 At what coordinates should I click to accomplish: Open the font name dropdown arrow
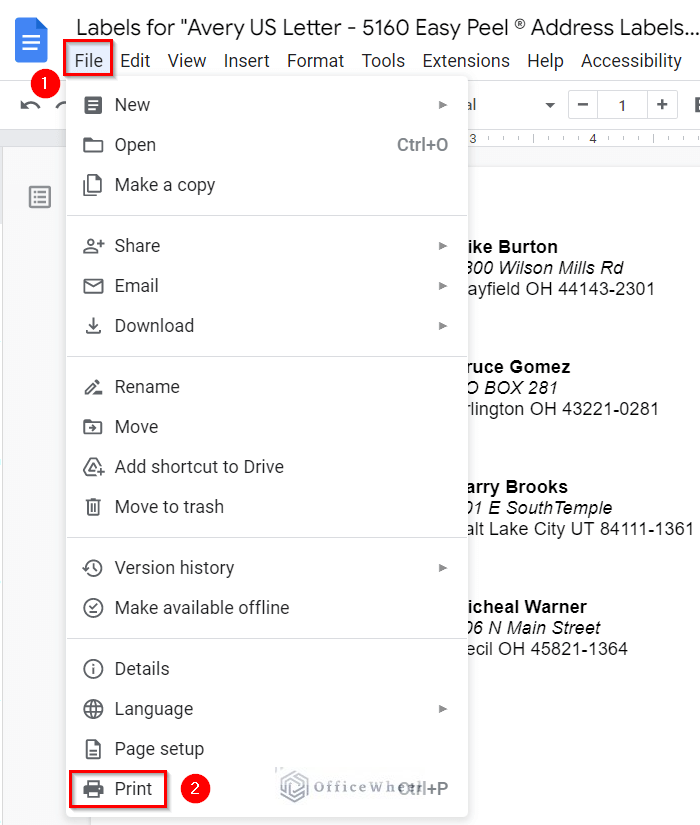coord(549,105)
